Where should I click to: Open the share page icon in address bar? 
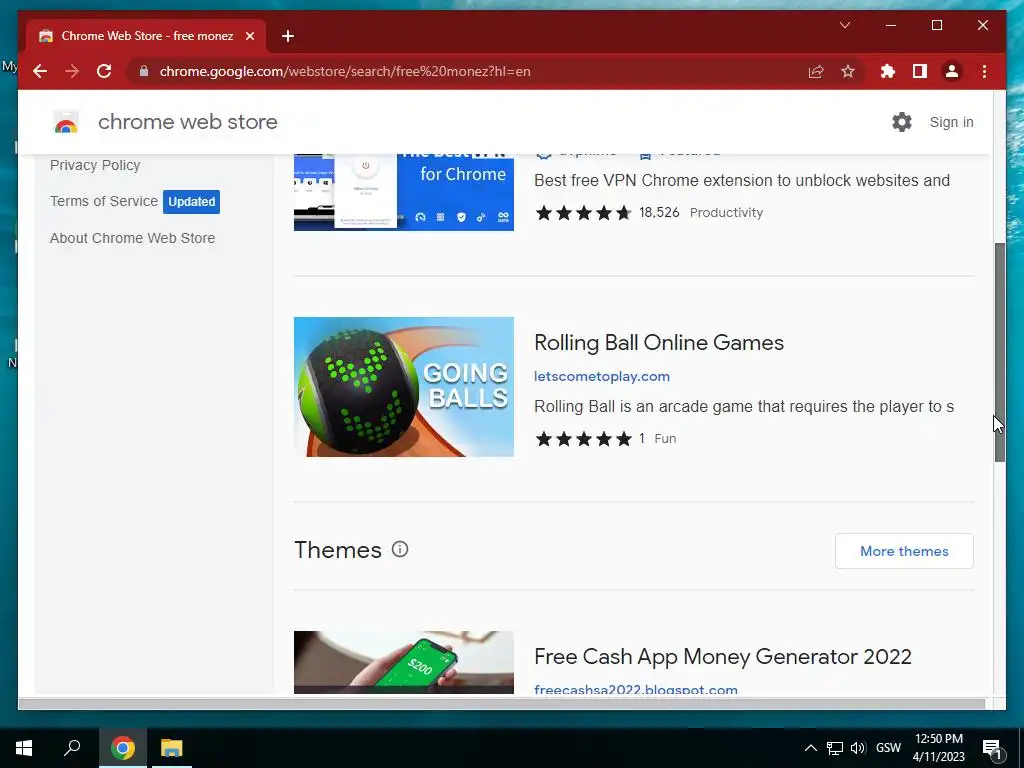tap(816, 71)
